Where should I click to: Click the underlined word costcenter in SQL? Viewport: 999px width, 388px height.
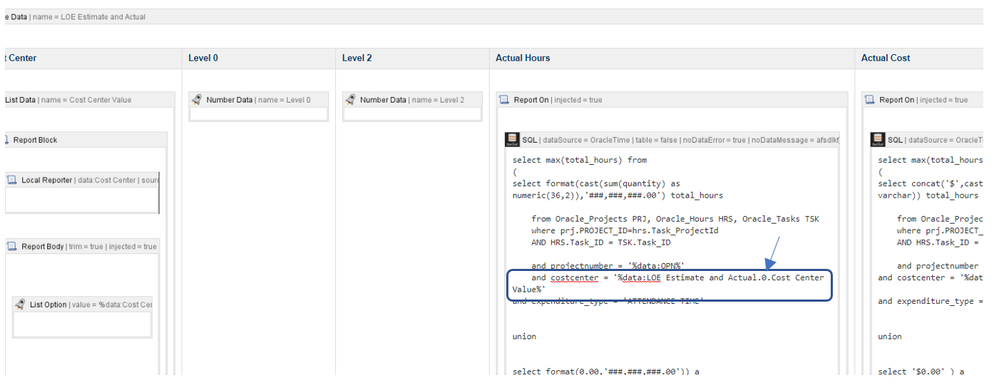(576, 278)
